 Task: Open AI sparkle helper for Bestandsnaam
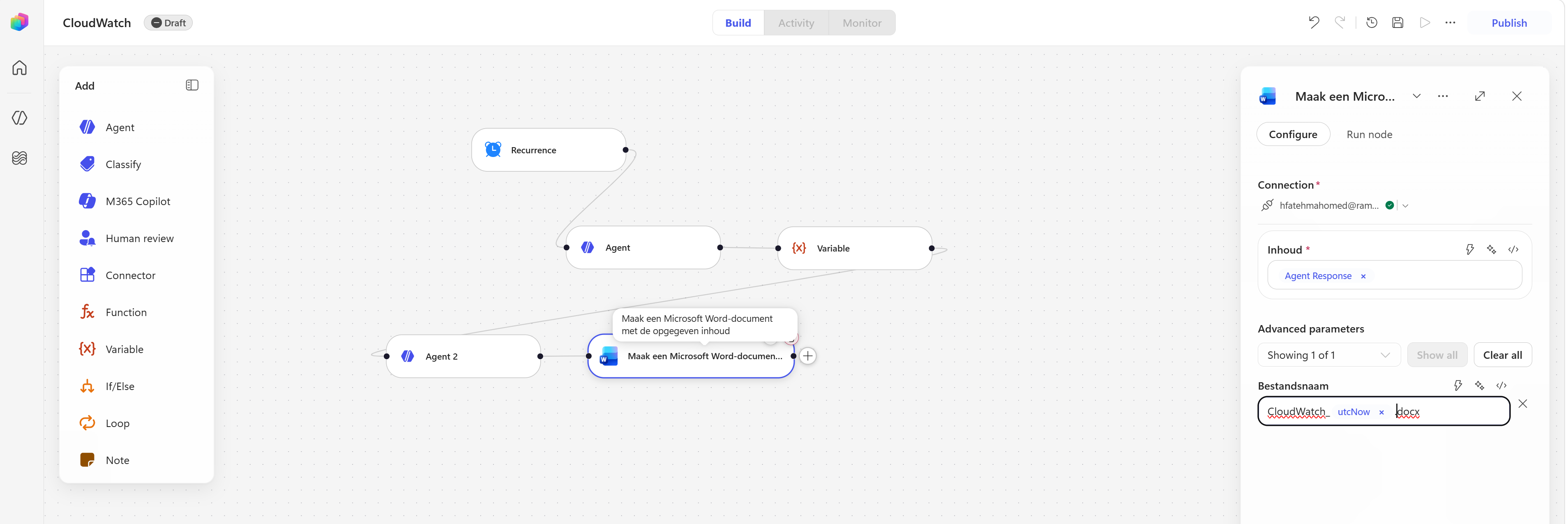pos(1480,385)
